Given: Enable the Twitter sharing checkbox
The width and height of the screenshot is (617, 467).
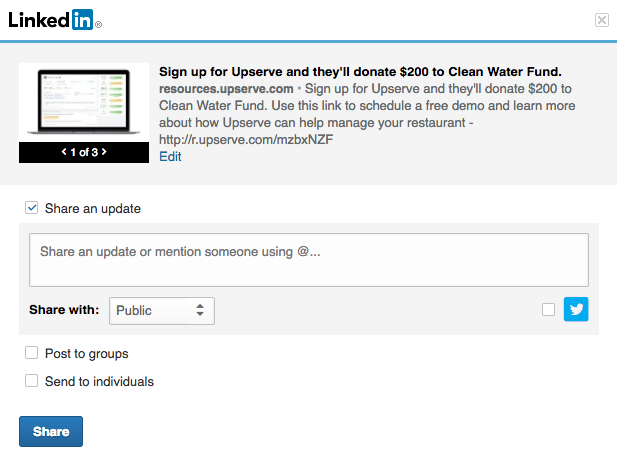Looking at the screenshot, I should click(548, 310).
